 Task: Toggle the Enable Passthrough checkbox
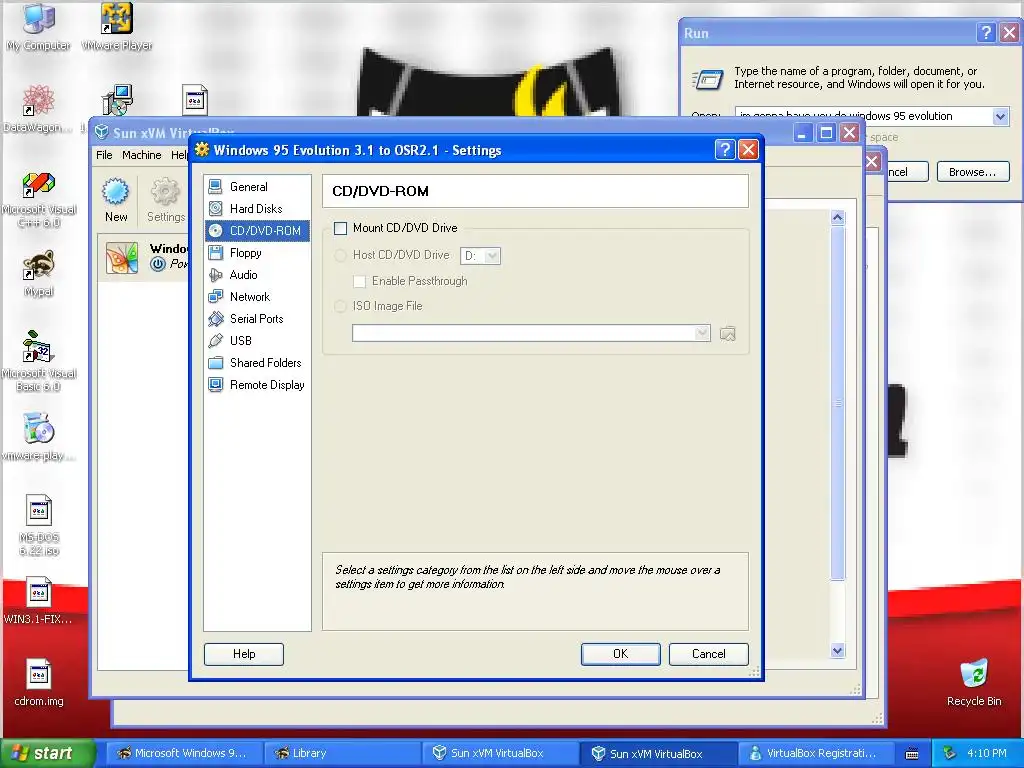click(359, 281)
